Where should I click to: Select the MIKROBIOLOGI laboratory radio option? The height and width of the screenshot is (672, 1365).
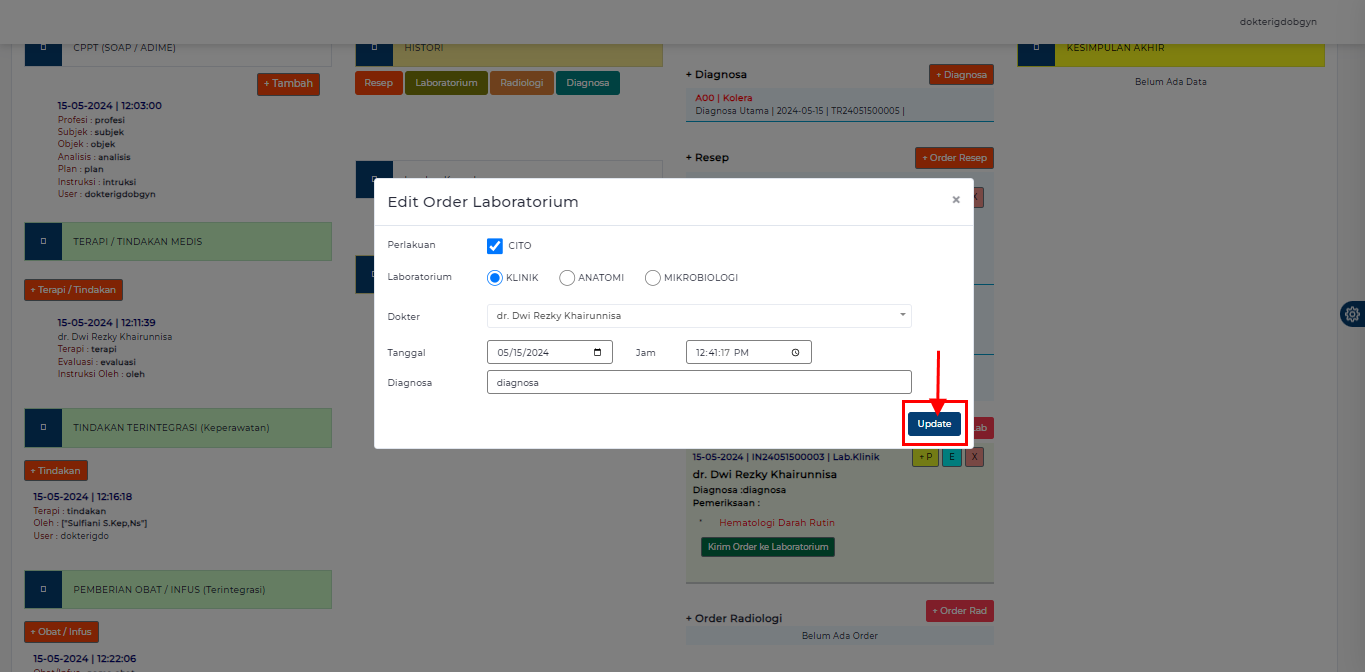pyautogui.click(x=653, y=278)
